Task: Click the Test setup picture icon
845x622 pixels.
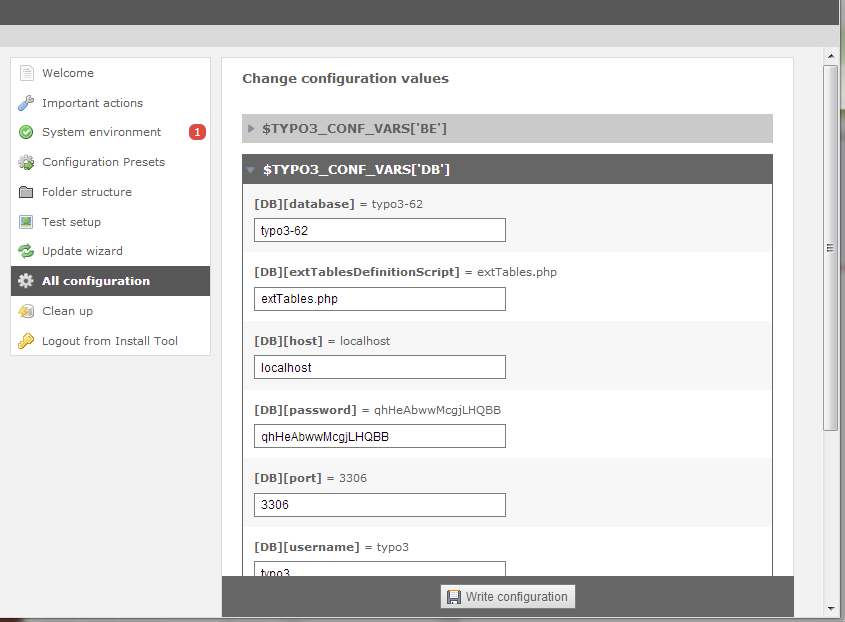Action: click(26, 222)
